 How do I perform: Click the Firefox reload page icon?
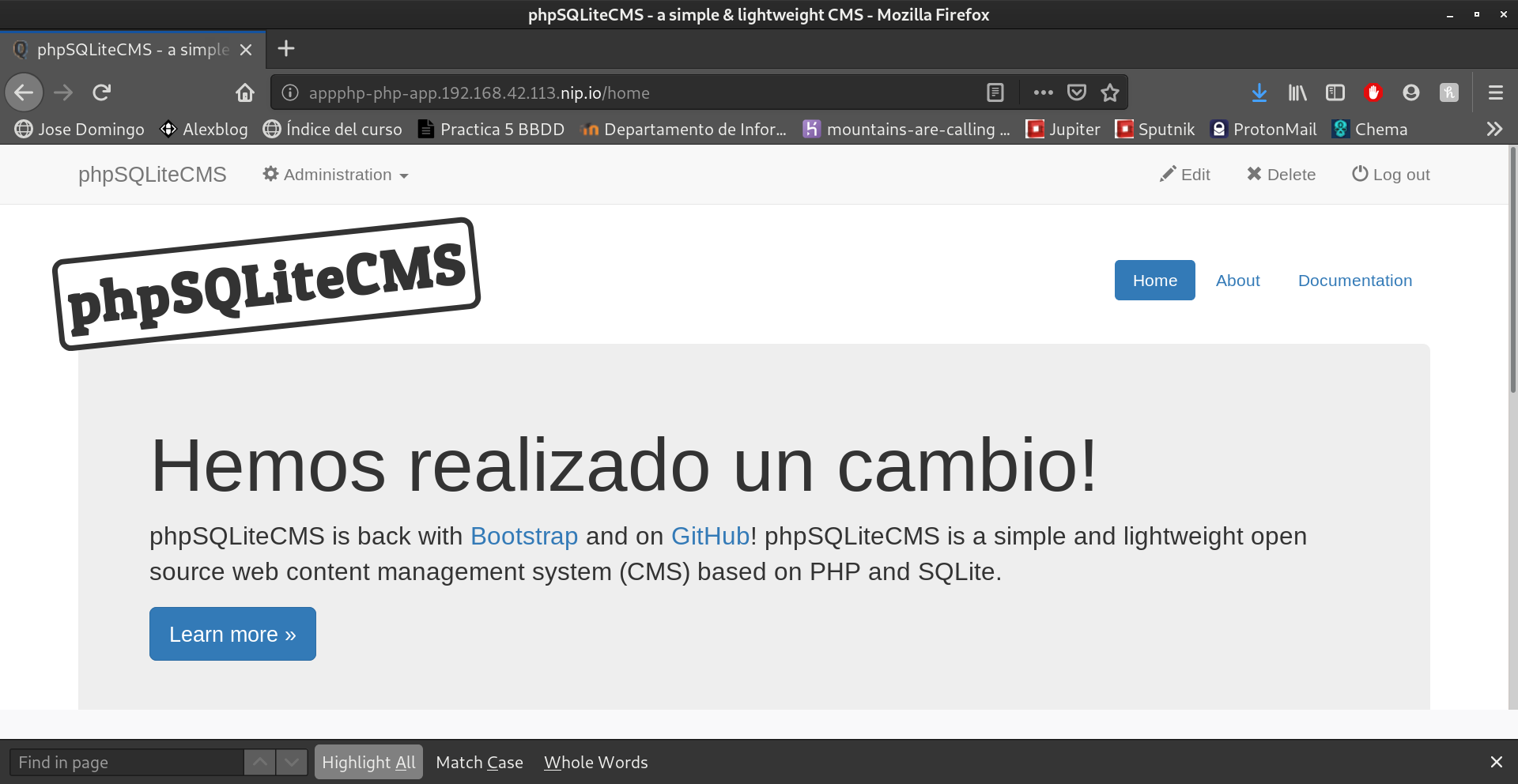[101, 92]
